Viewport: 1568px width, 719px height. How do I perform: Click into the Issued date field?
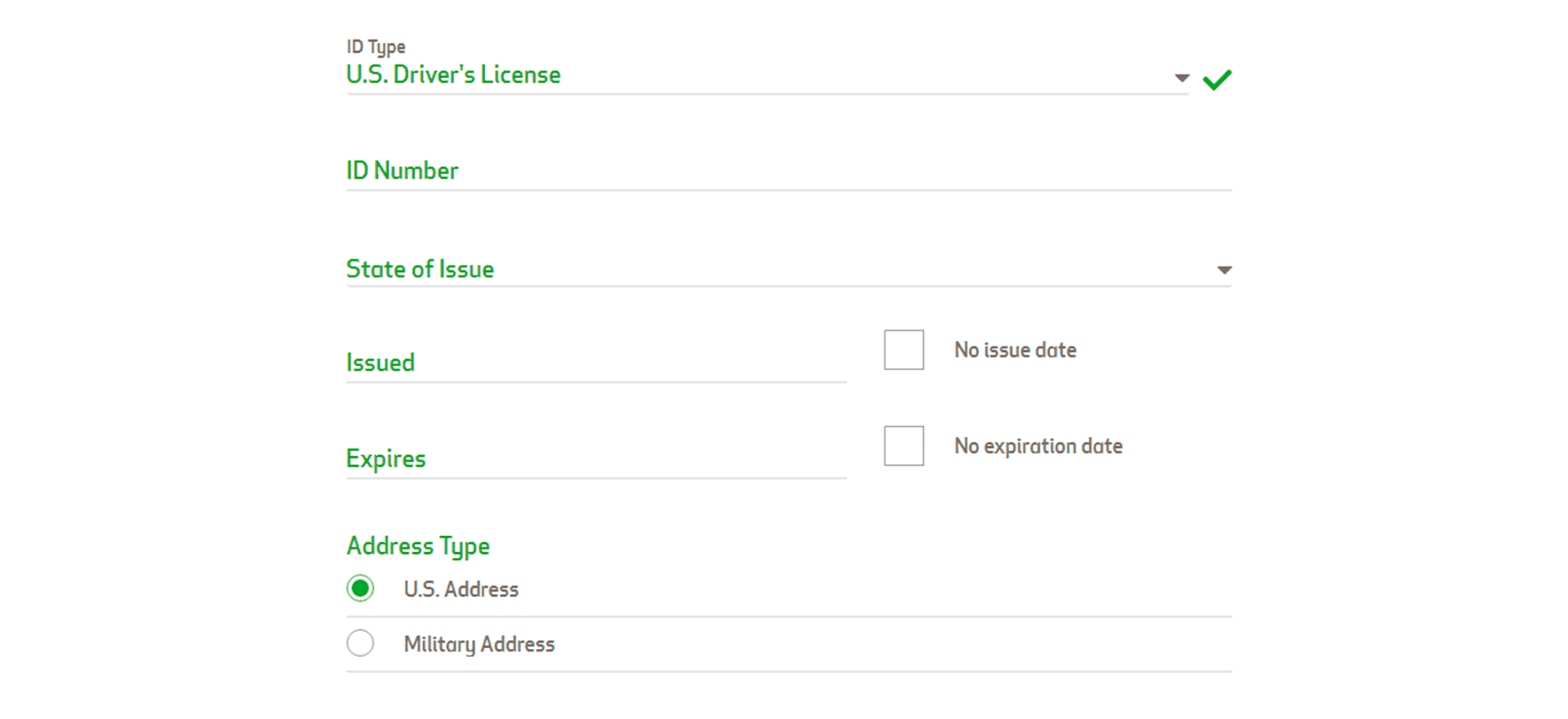pos(595,363)
